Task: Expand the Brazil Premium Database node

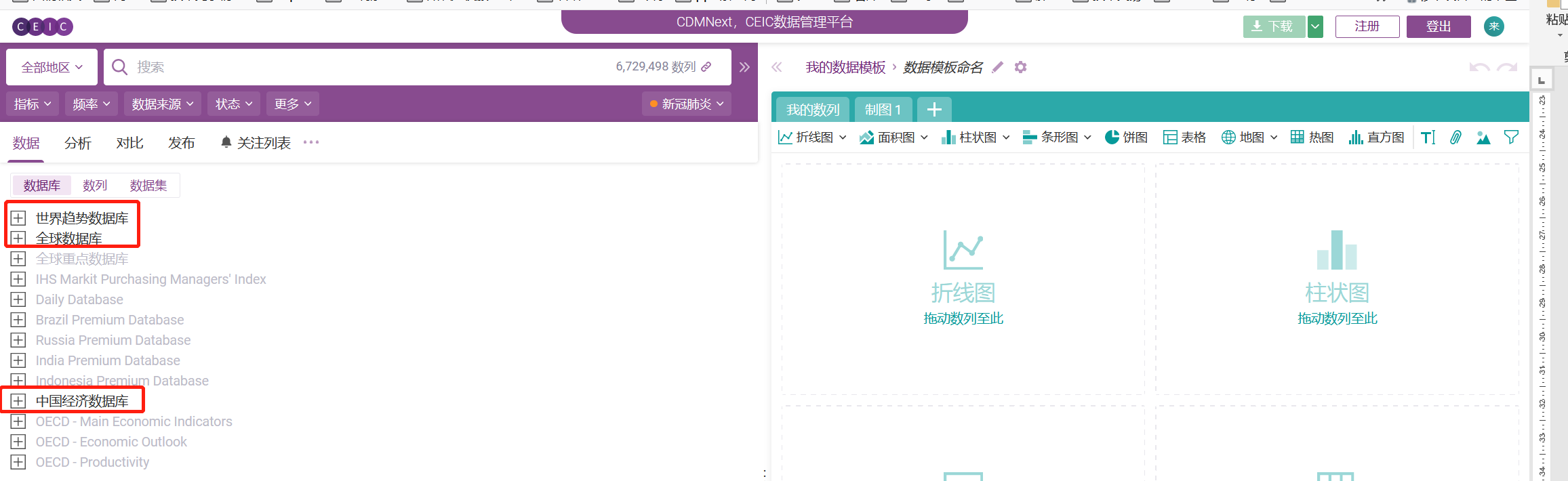Action: pyautogui.click(x=18, y=320)
